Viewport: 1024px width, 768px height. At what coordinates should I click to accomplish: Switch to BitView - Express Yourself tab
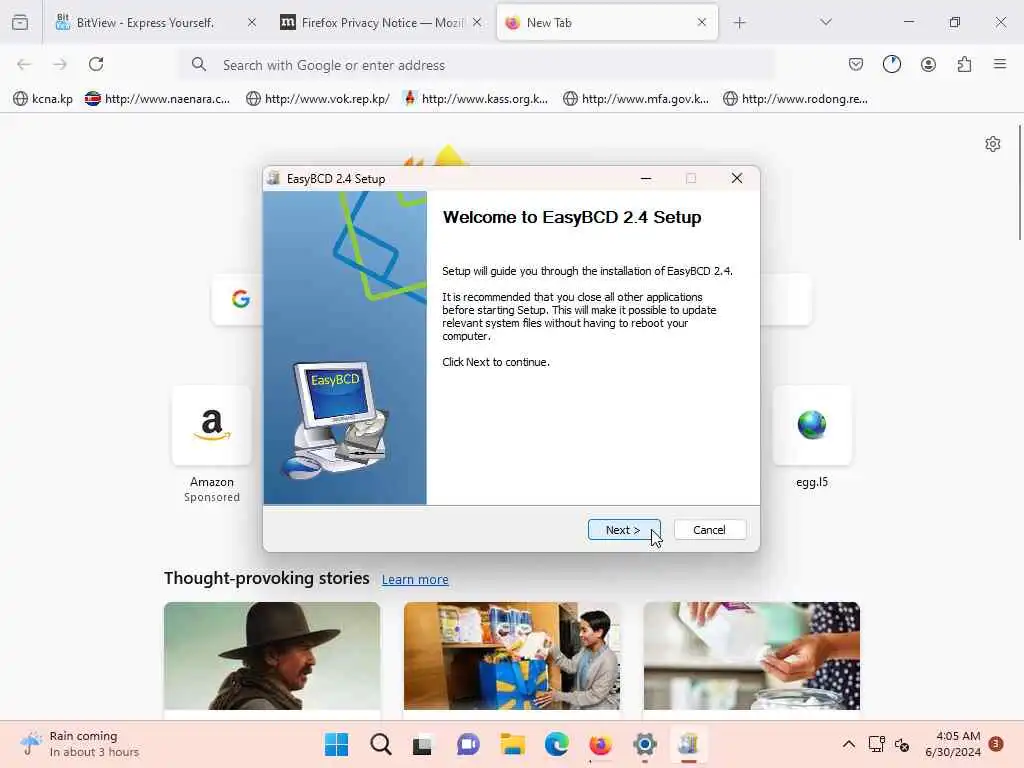[x=145, y=23]
